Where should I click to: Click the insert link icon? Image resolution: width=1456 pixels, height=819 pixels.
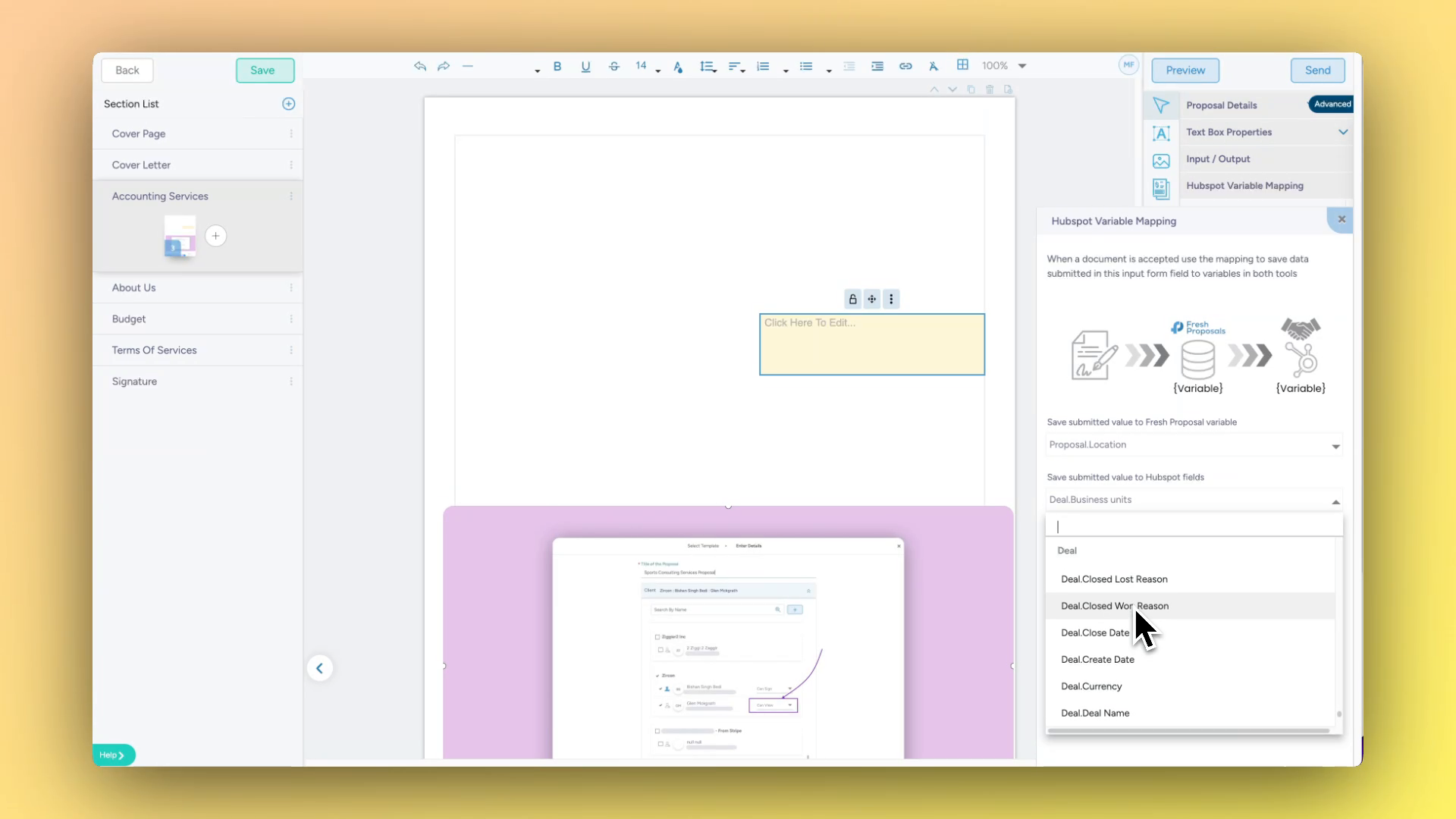pyautogui.click(x=905, y=66)
